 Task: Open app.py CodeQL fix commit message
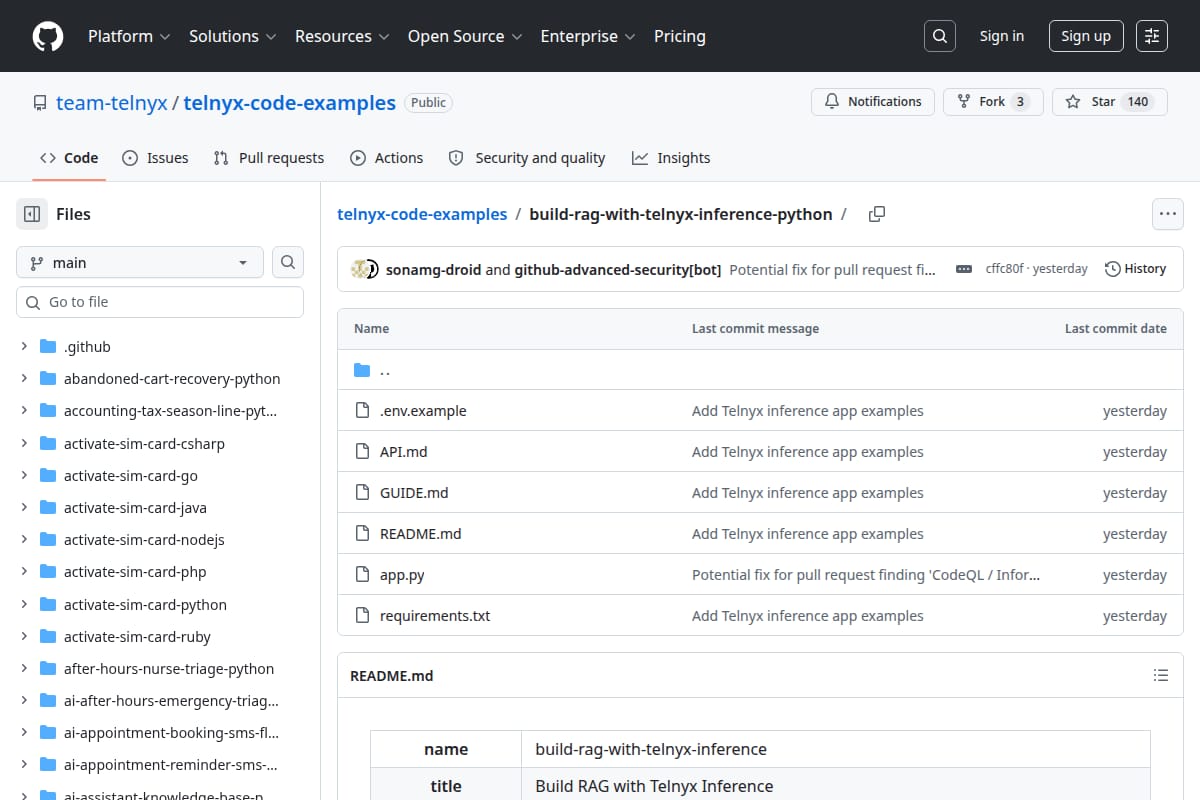pyautogui.click(x=866, y=575)
